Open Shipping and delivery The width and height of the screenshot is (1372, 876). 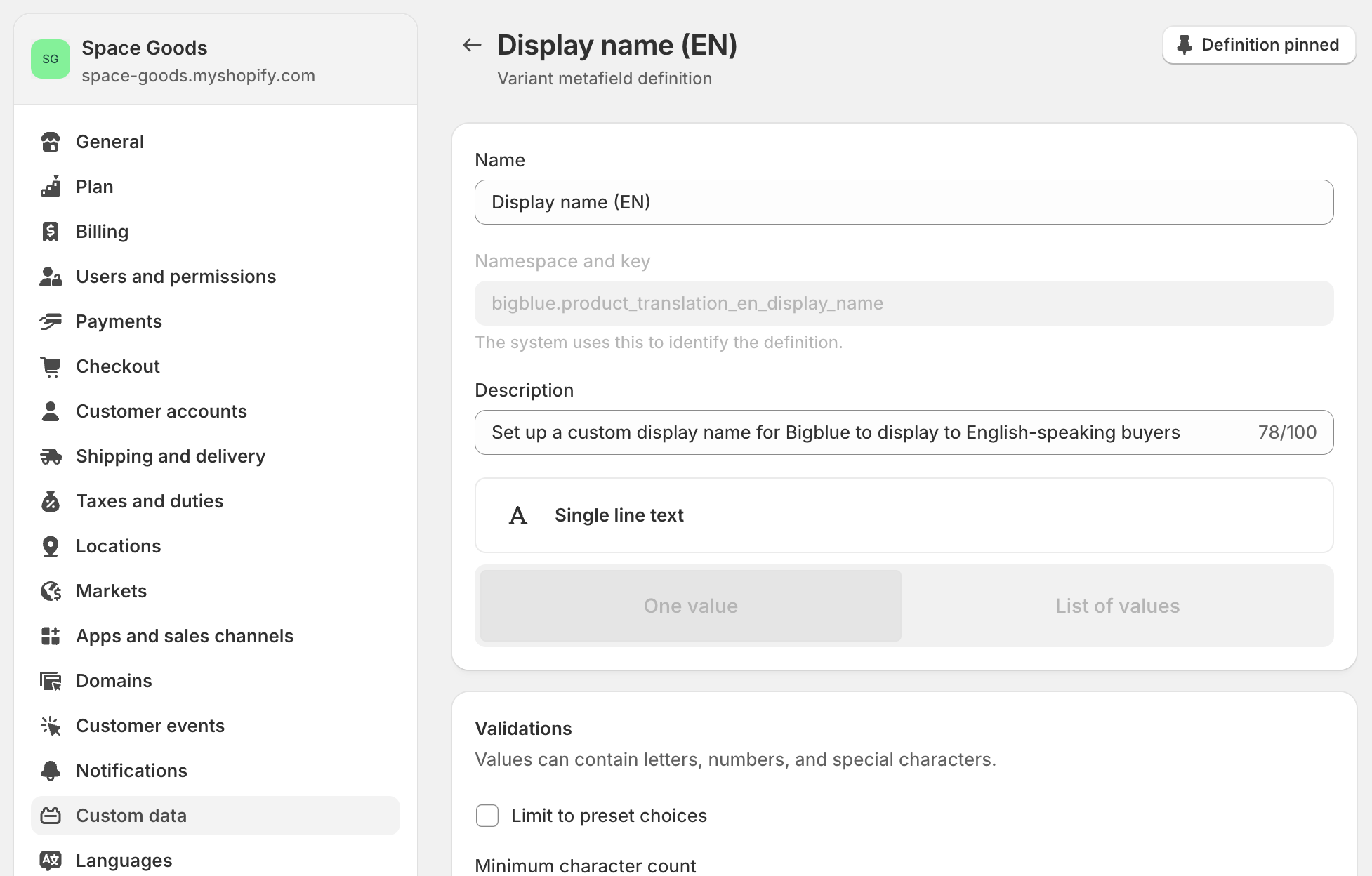point(216,456)
